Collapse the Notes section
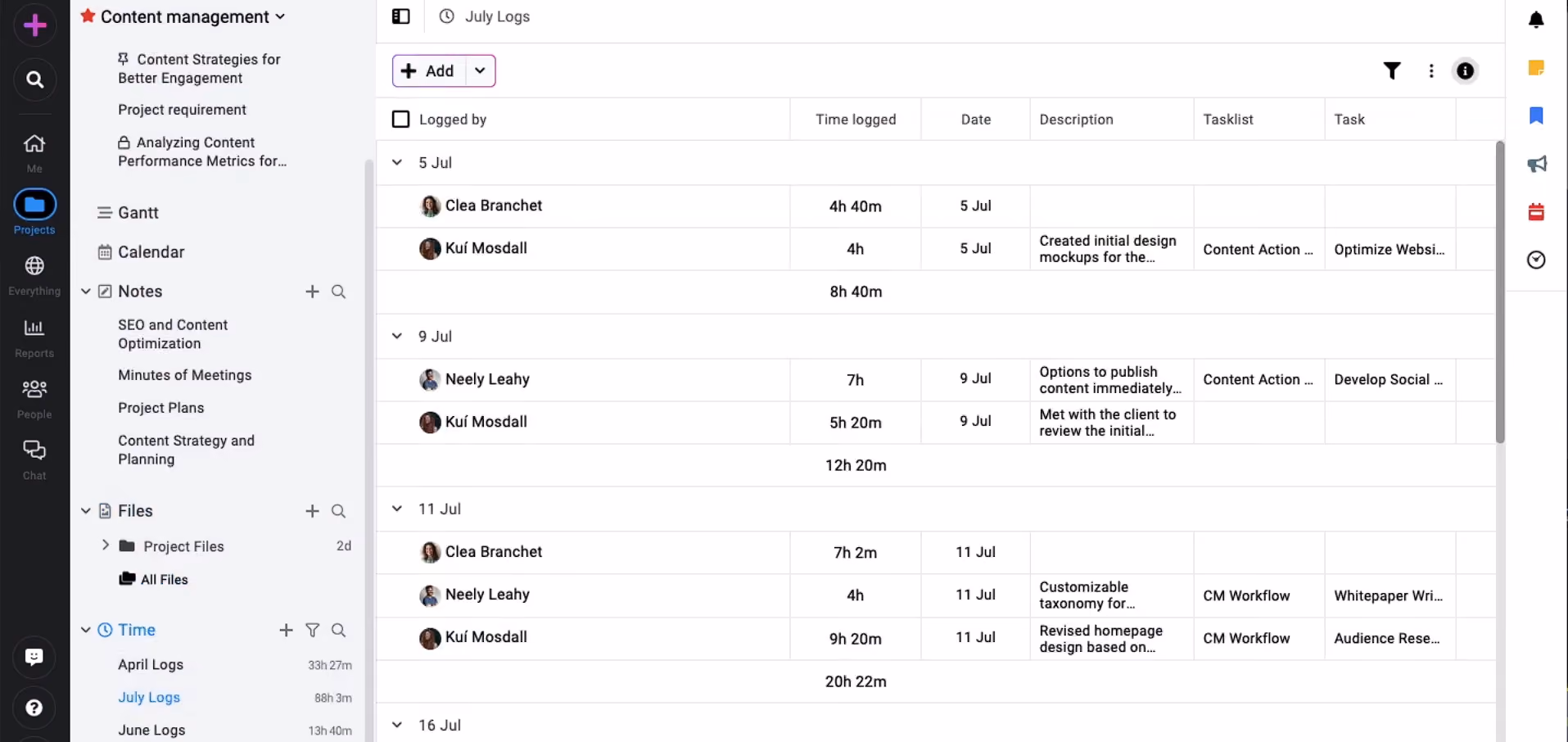The image size is (1568, 742). coord(85,292)
